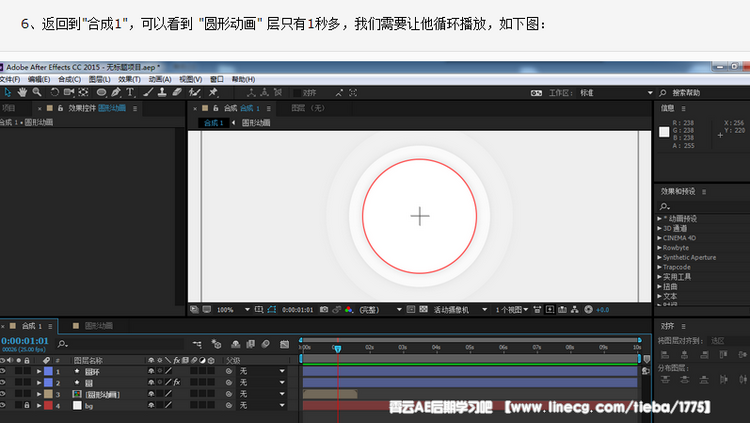
Task: Expand bg layer properties triangle
Action: coord(39,406)
